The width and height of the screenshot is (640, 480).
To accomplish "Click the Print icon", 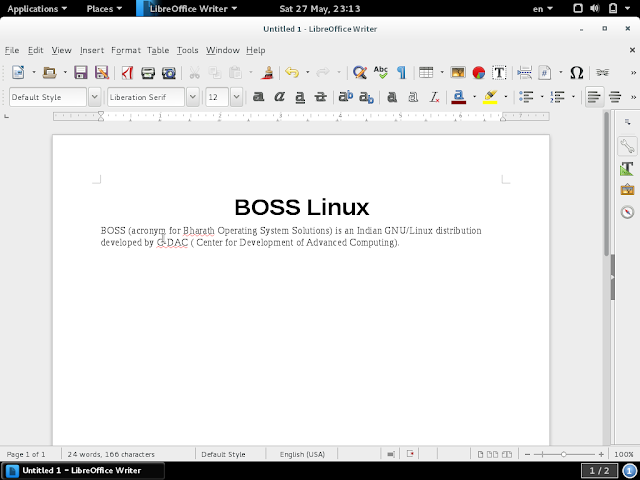I will (148, 73).
